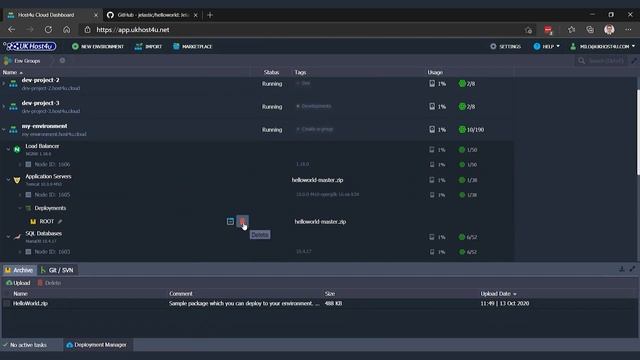The width and height of the screenshot is (640, 360).
Task: Click the Size column header
Action: point(330,293)
